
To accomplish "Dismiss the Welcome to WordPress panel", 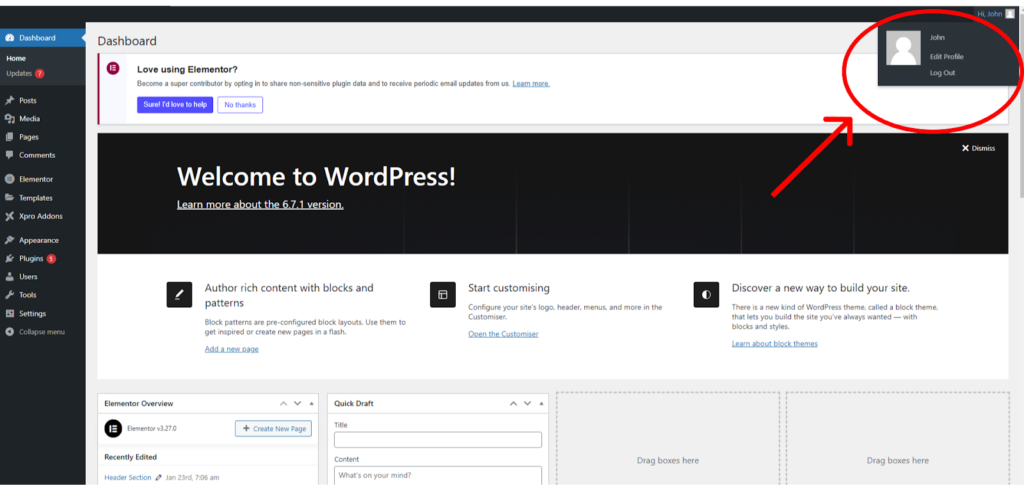I will tap(978, 148).
